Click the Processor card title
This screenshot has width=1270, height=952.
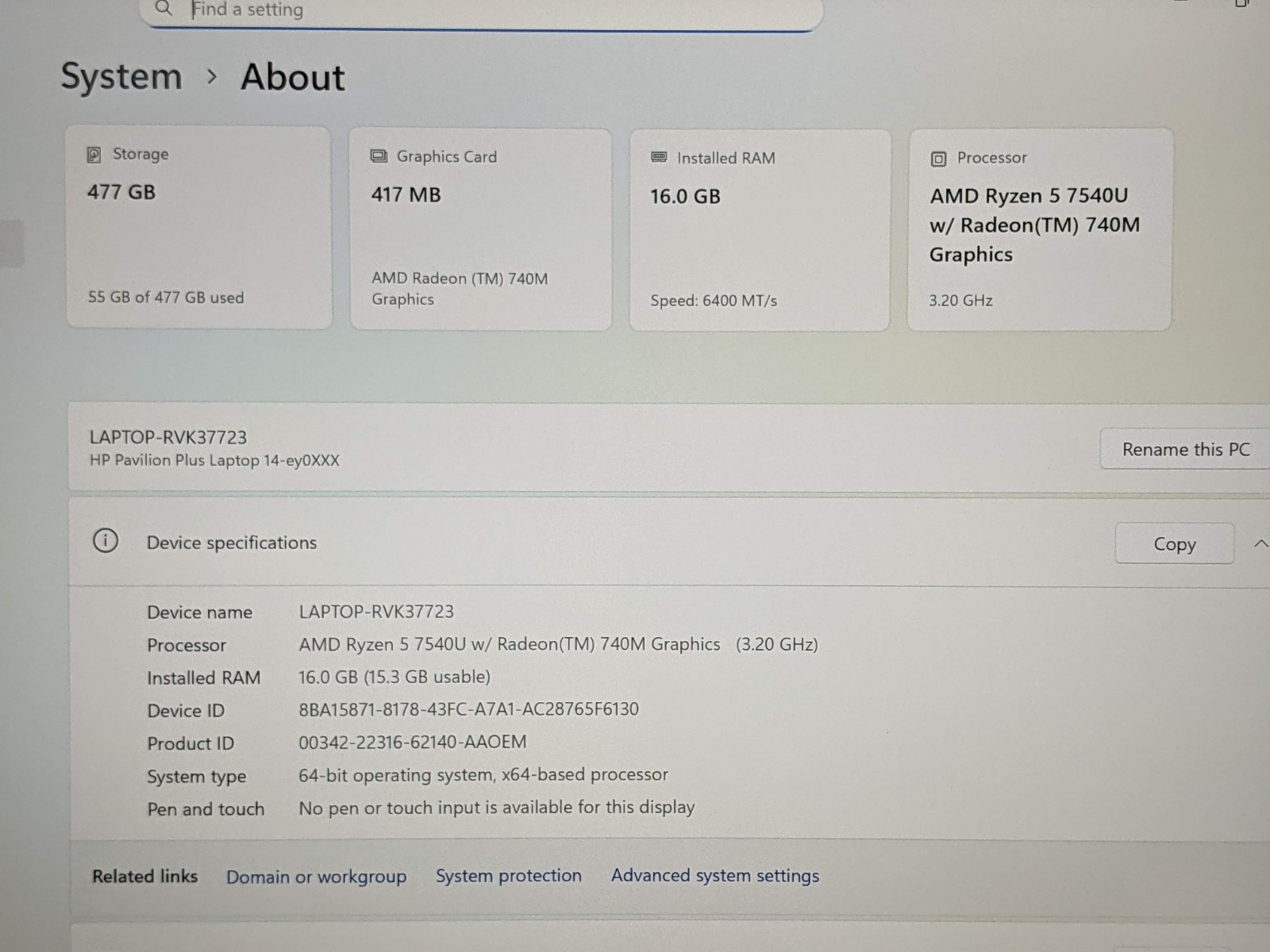992,158
